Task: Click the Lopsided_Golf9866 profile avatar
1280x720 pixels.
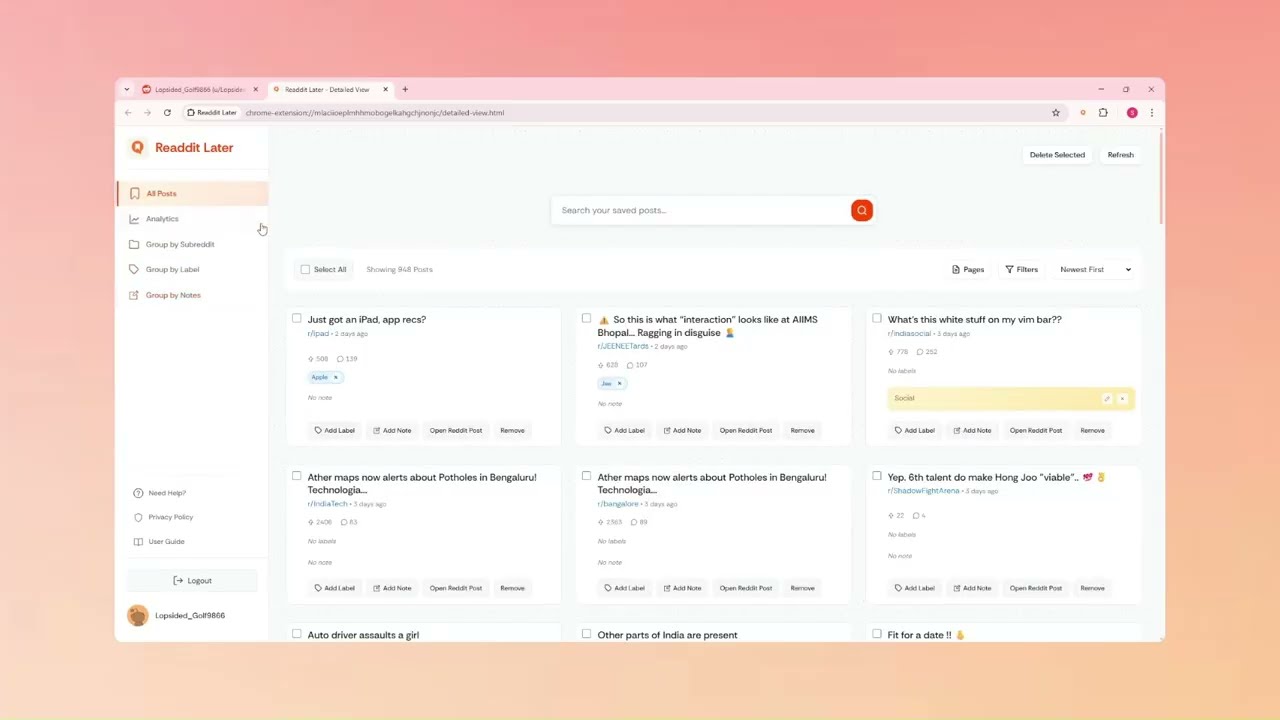Action: tap(138, 615)
